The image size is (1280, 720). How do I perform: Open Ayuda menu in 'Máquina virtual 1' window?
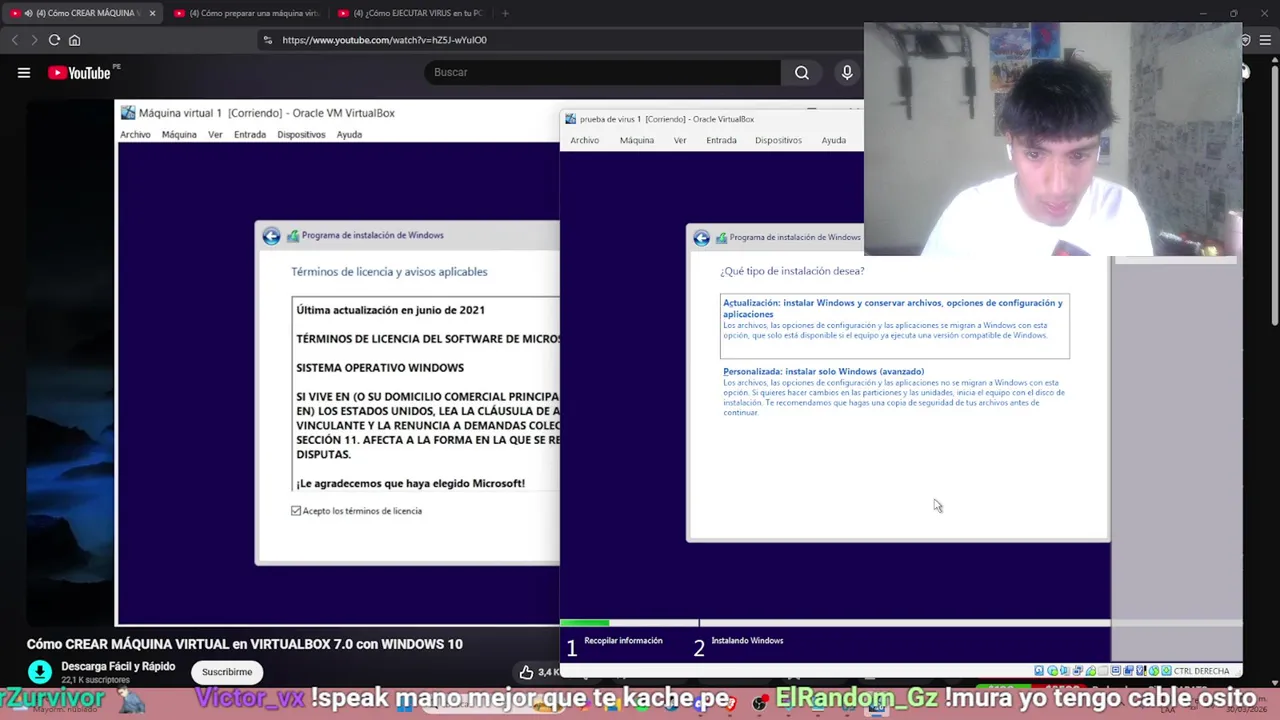pos(349,135)
